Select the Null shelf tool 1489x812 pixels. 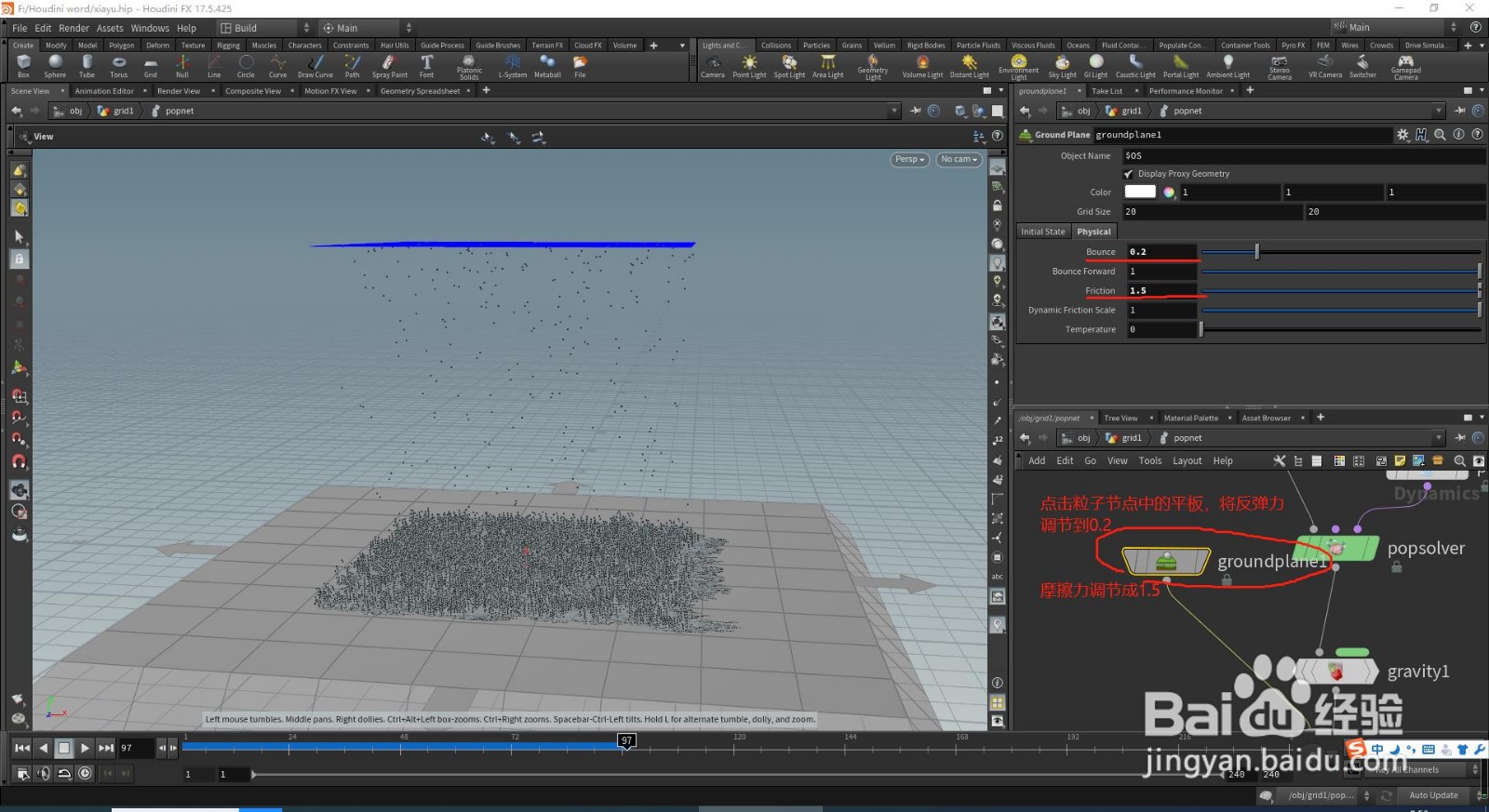click(x=182, y=66)
